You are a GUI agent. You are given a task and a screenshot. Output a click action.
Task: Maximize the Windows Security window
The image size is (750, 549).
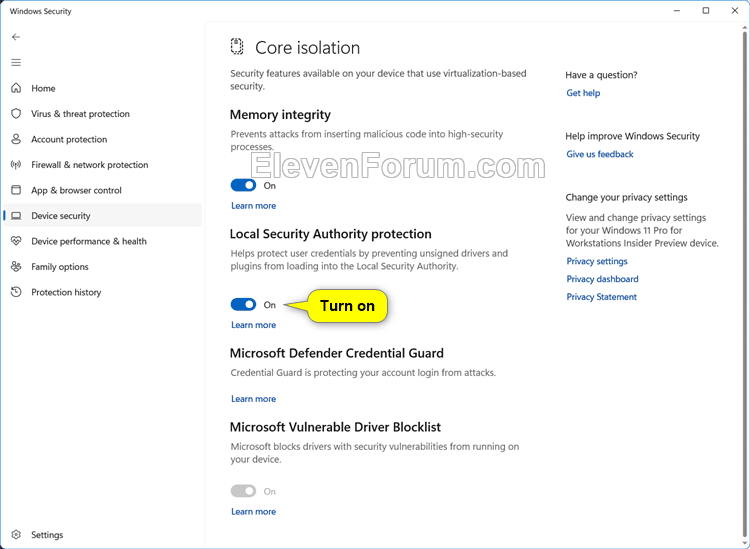(x=706, y=11)
